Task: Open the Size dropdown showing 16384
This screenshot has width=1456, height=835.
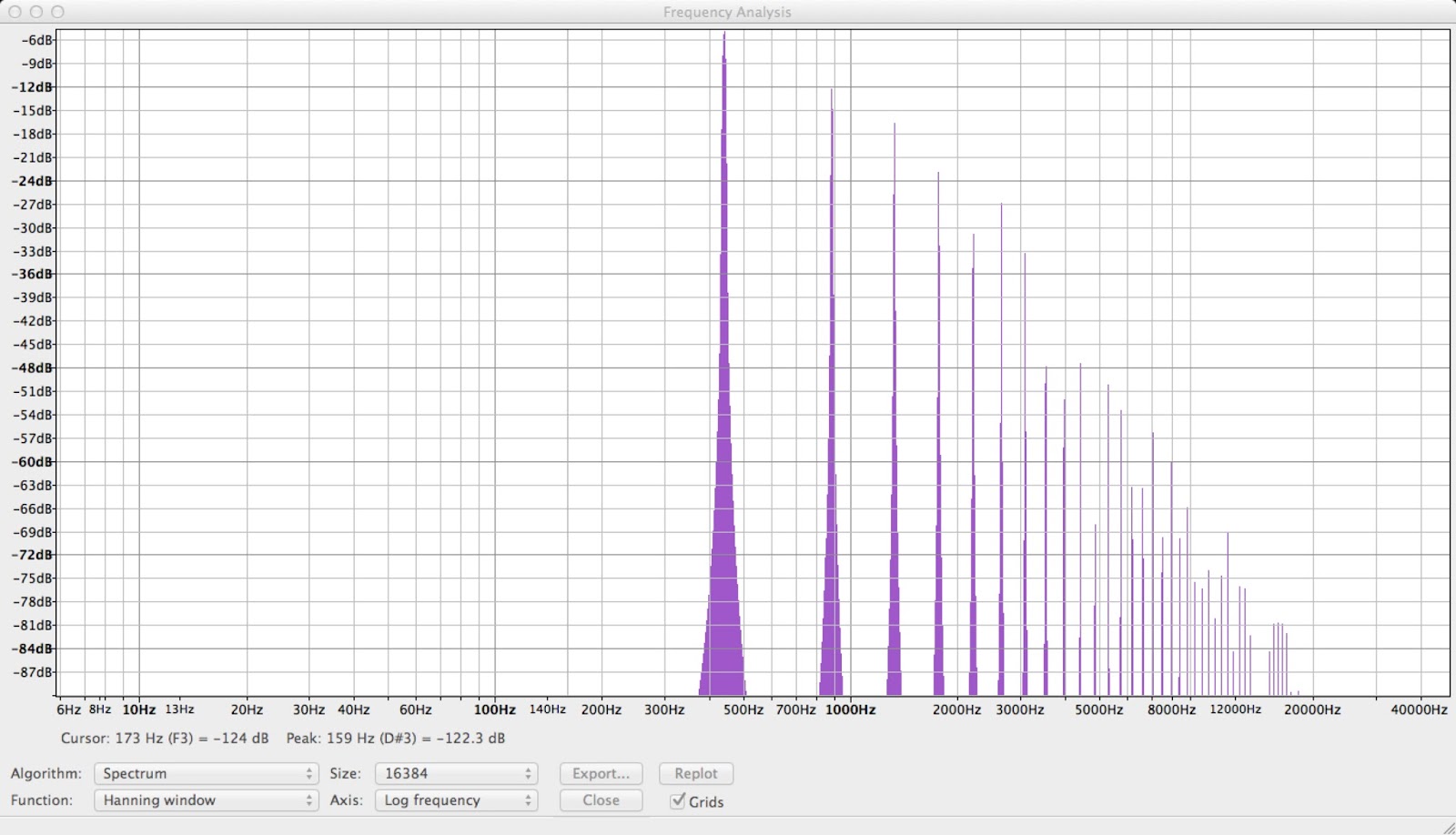Action: 456,773
